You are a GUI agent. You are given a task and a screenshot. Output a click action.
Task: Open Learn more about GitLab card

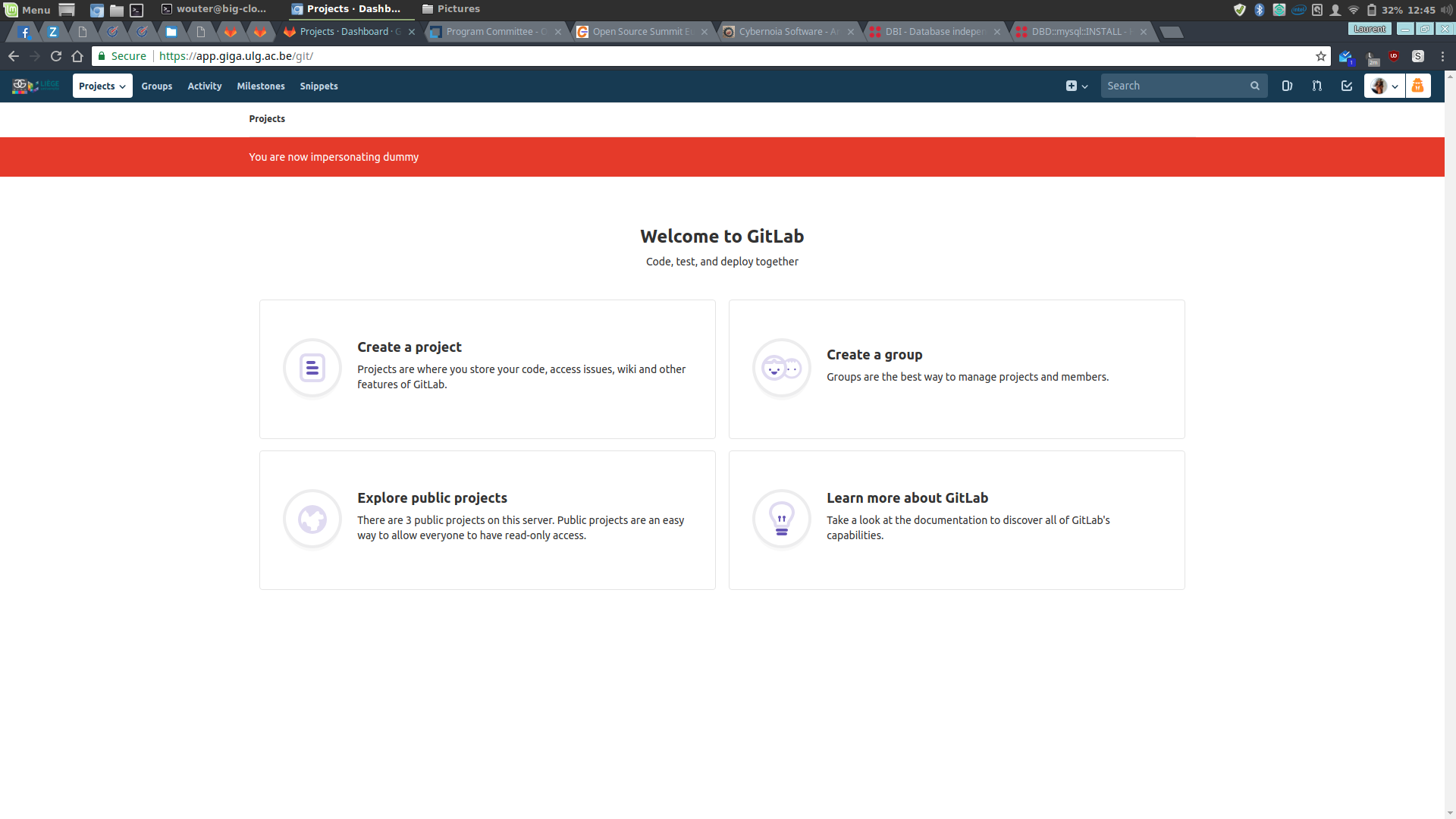tap(957, 520)
